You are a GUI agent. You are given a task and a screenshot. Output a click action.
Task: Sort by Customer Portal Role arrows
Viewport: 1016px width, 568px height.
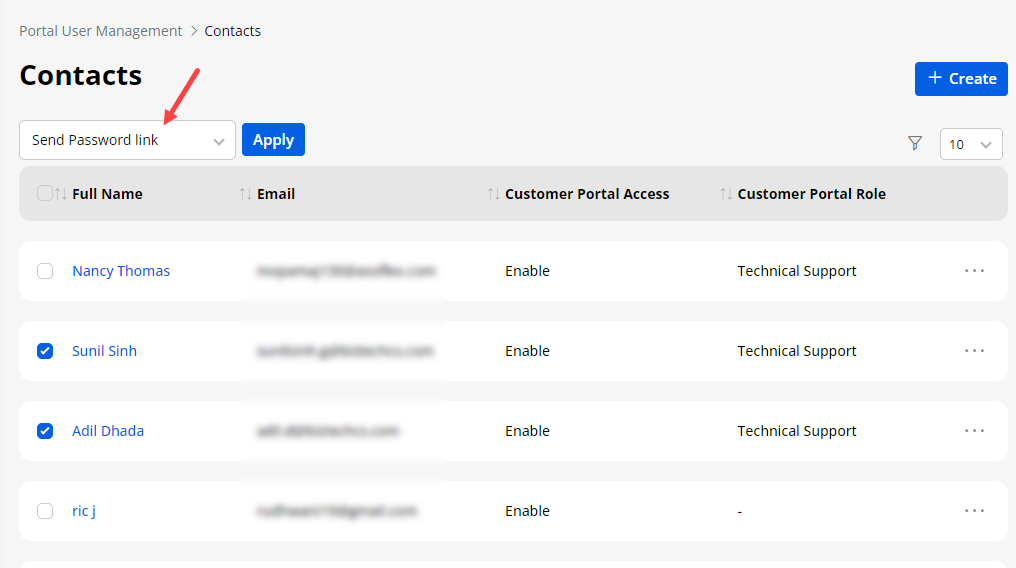point(726,194)
